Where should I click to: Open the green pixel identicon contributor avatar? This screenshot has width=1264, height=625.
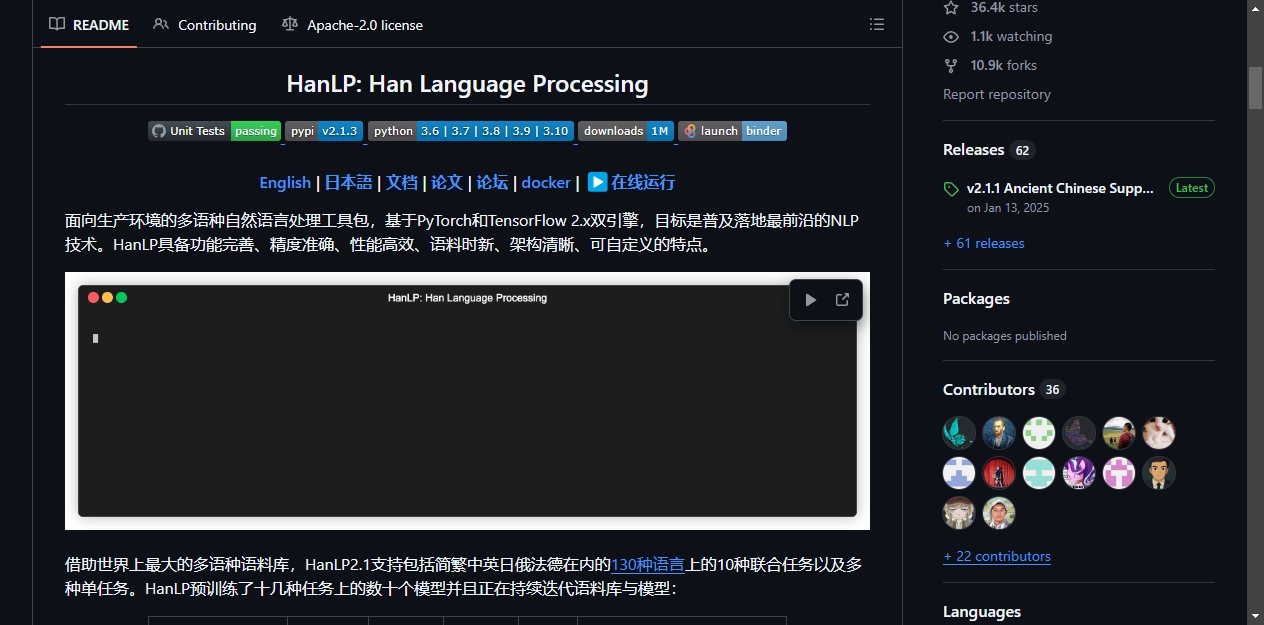1039,433
